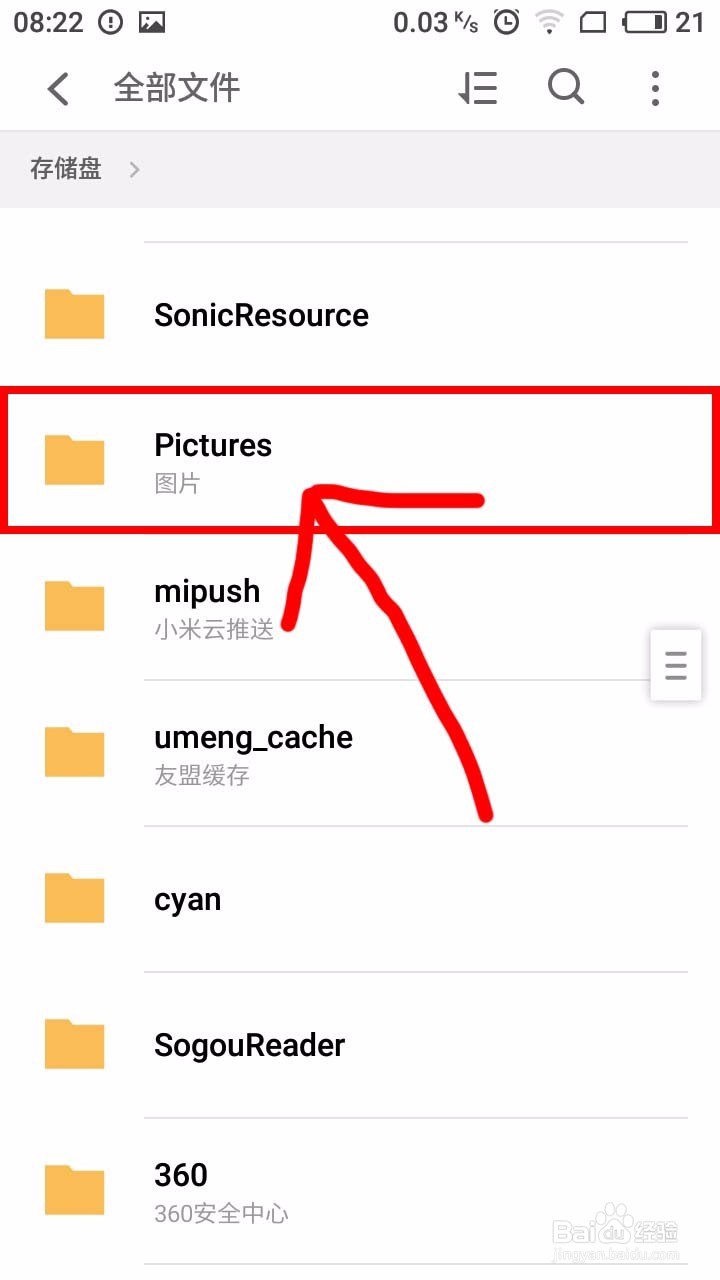
Task: Click the 360 folder icon
Action: (x=75, y=1190)
